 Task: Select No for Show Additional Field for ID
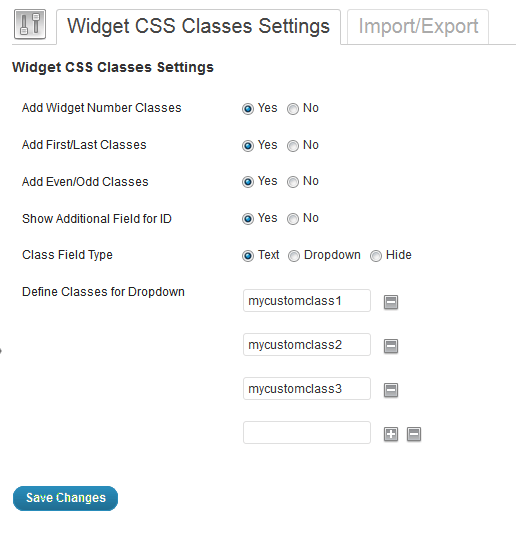(x=293, y=219)
